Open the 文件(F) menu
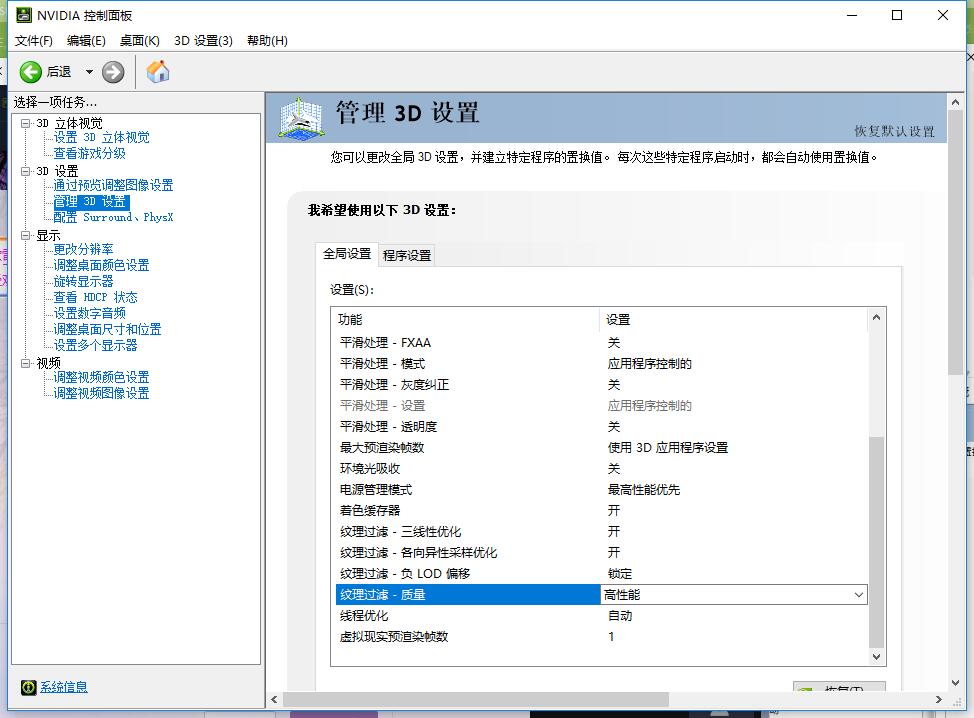Viewport: 974px width, 718px height. click(x=34, y=40)
